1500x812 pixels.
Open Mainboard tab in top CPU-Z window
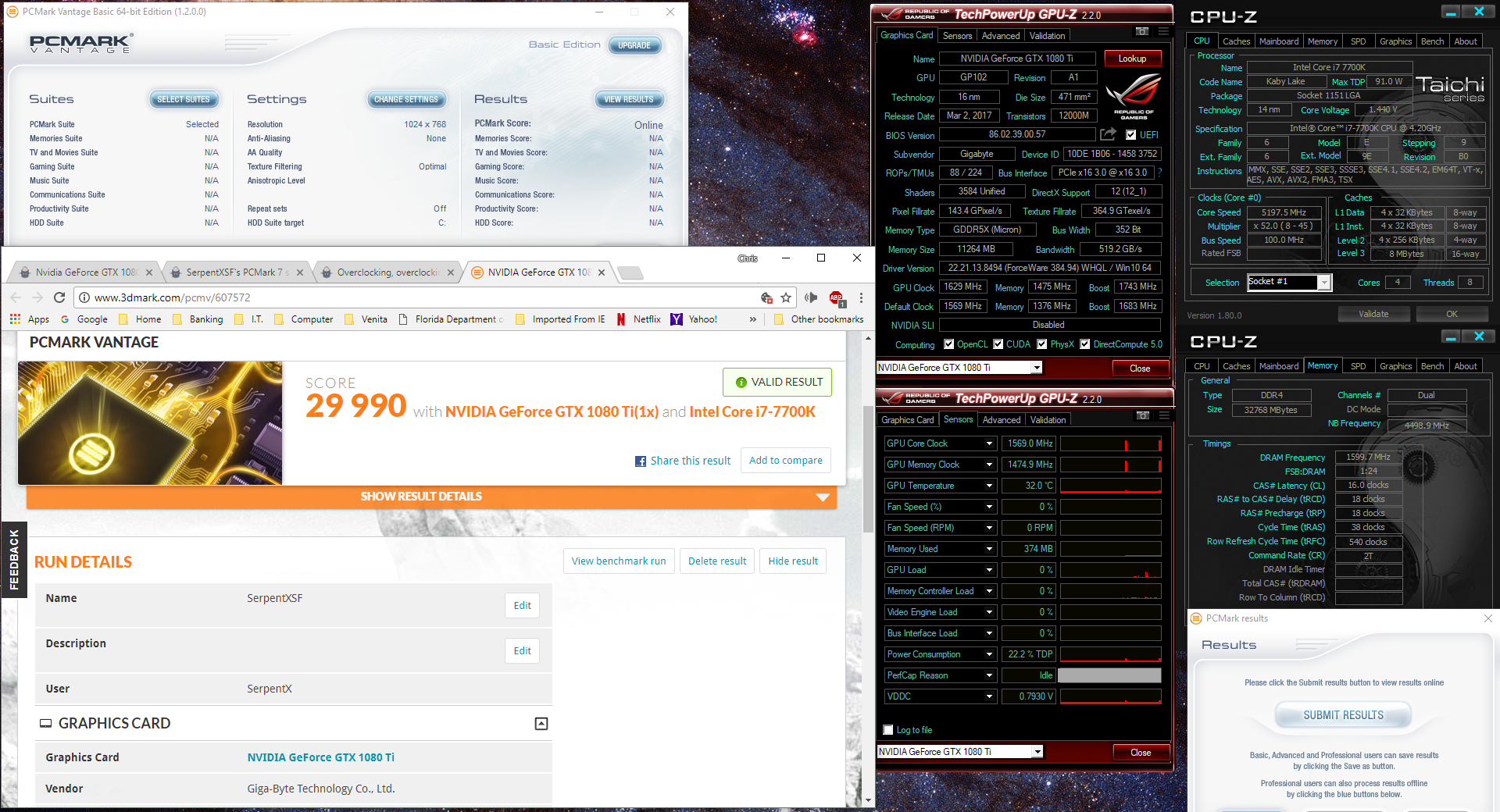1279,41
